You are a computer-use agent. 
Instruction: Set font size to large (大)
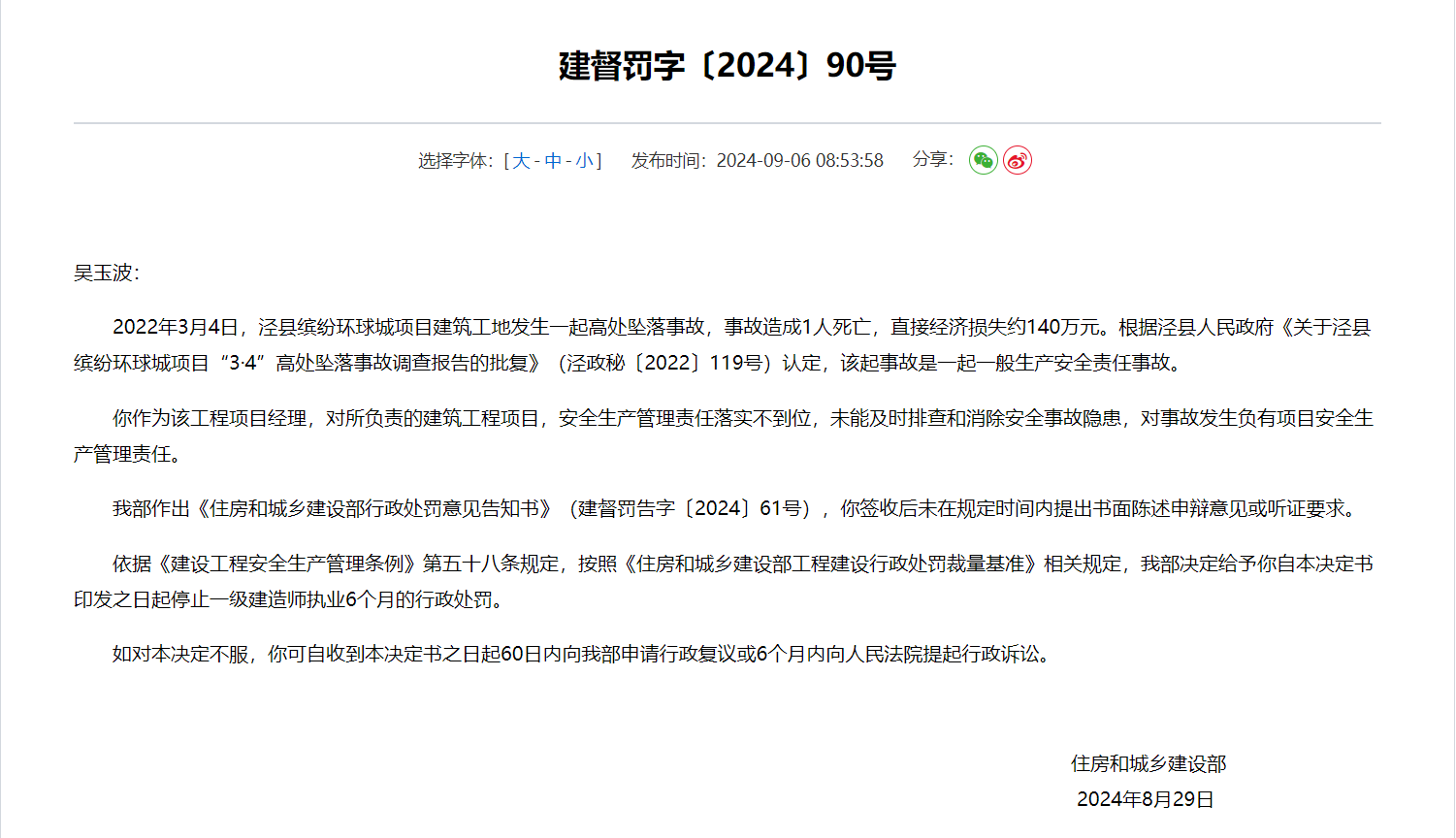521,161
